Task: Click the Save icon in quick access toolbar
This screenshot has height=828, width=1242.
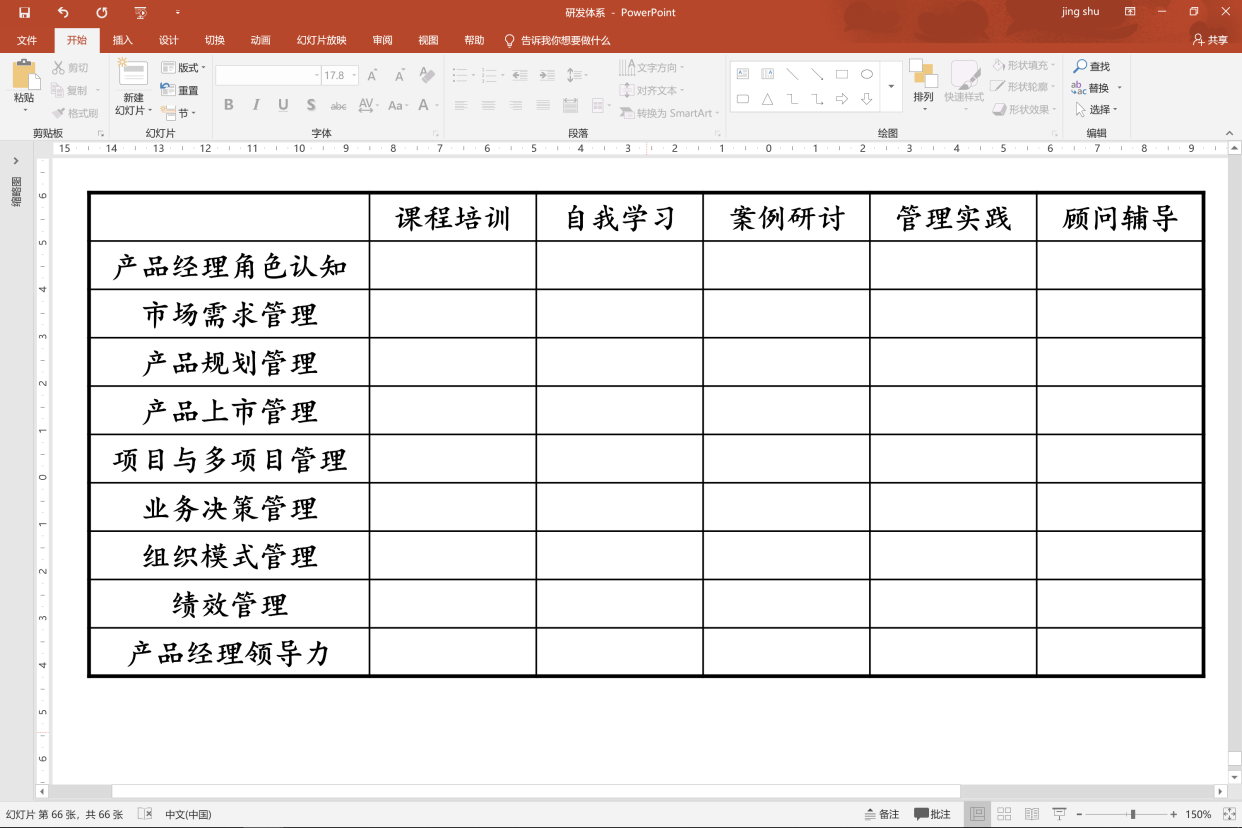Action: click(24, 12)
